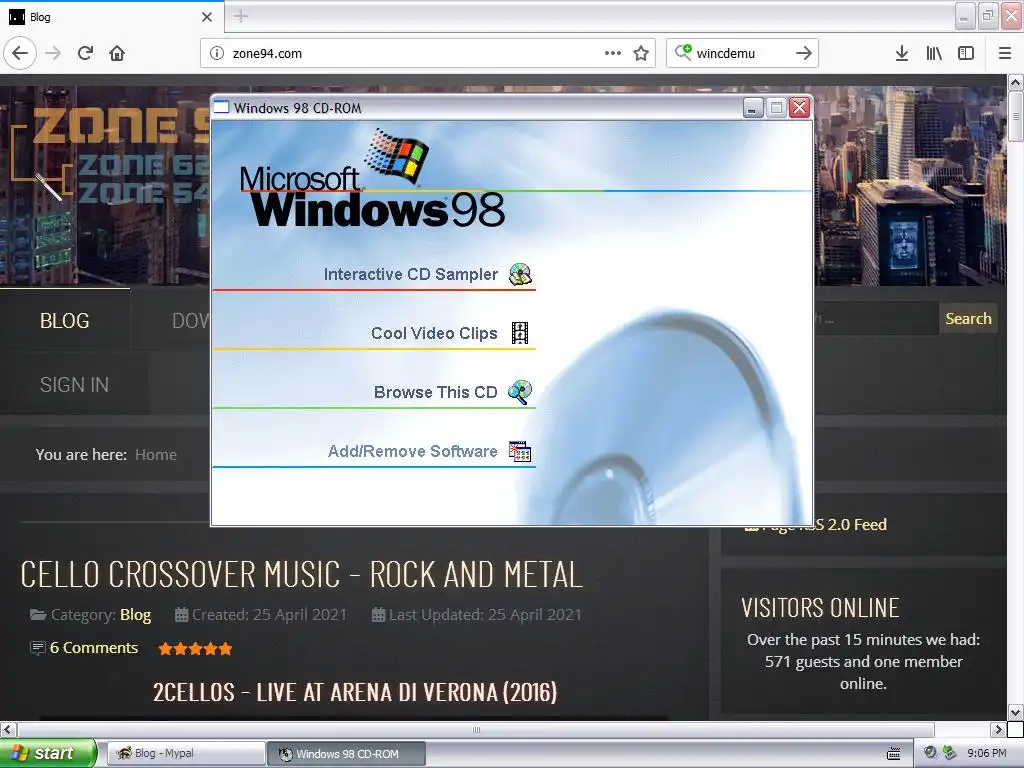Click the safely remove hardware tray icon
1024x768 pixels.
[950, 753]
